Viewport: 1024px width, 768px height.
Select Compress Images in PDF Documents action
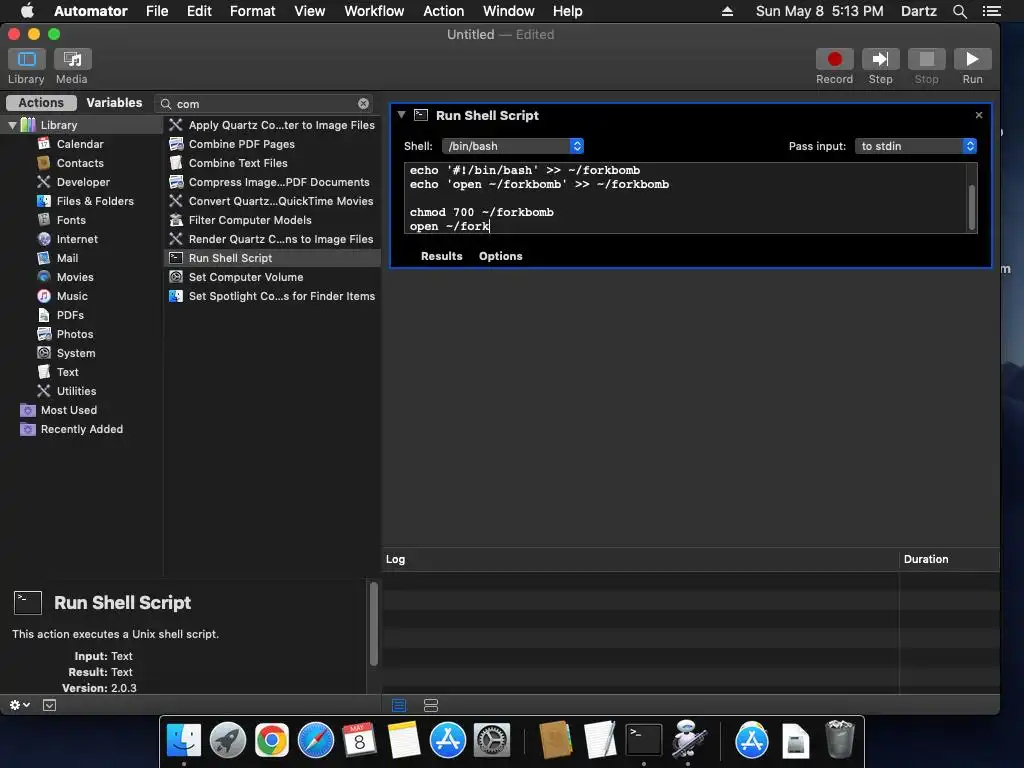272,182
